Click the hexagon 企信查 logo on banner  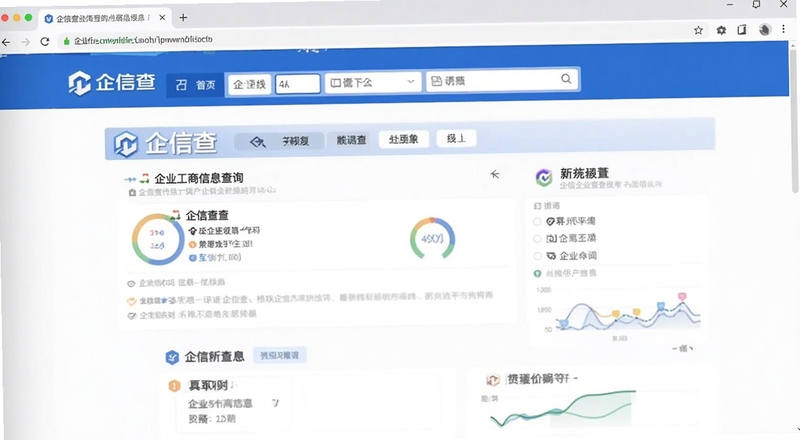pyautogui.click(x=126, y=144)
